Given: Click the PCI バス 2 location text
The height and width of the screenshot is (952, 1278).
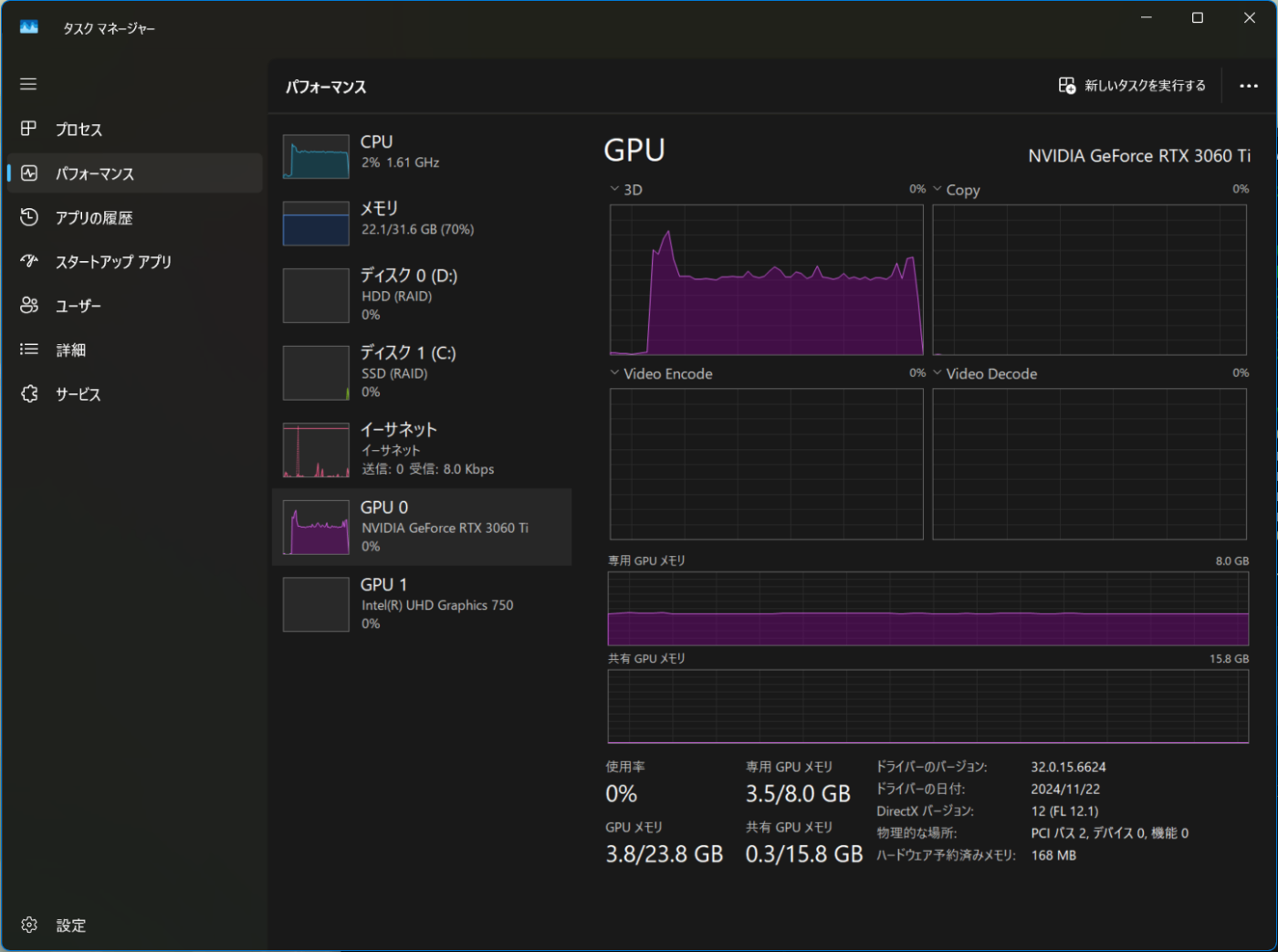Looking at the screenshot, I should tap(1109, 832).
